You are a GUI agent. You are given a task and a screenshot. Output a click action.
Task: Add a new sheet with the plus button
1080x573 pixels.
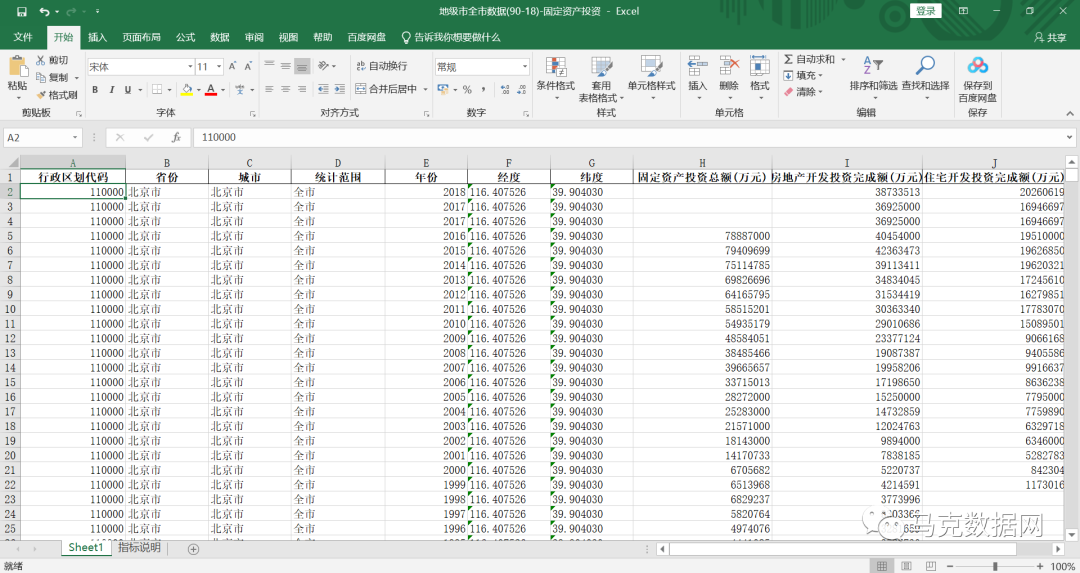coord(194,549)
